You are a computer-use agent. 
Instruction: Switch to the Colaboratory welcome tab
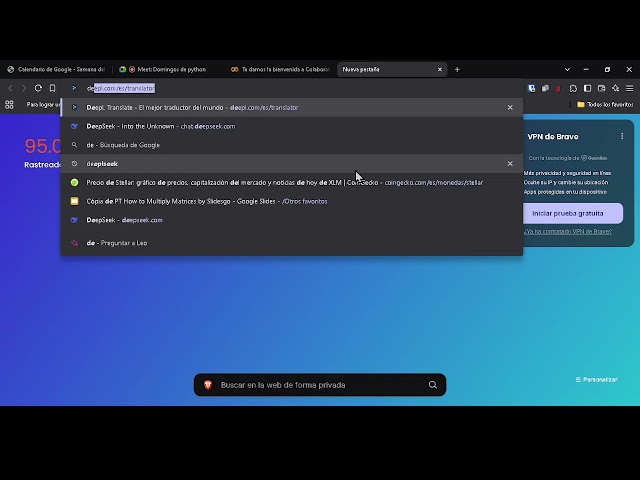click(280, 69)
